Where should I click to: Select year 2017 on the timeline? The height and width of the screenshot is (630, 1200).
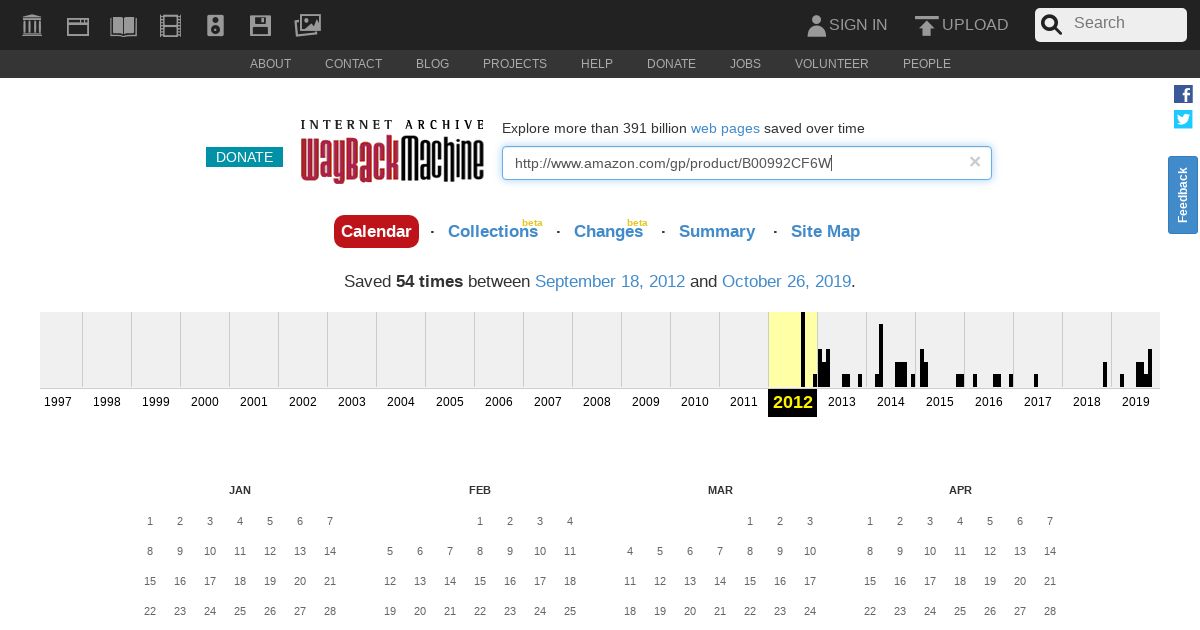(1038, 402)
